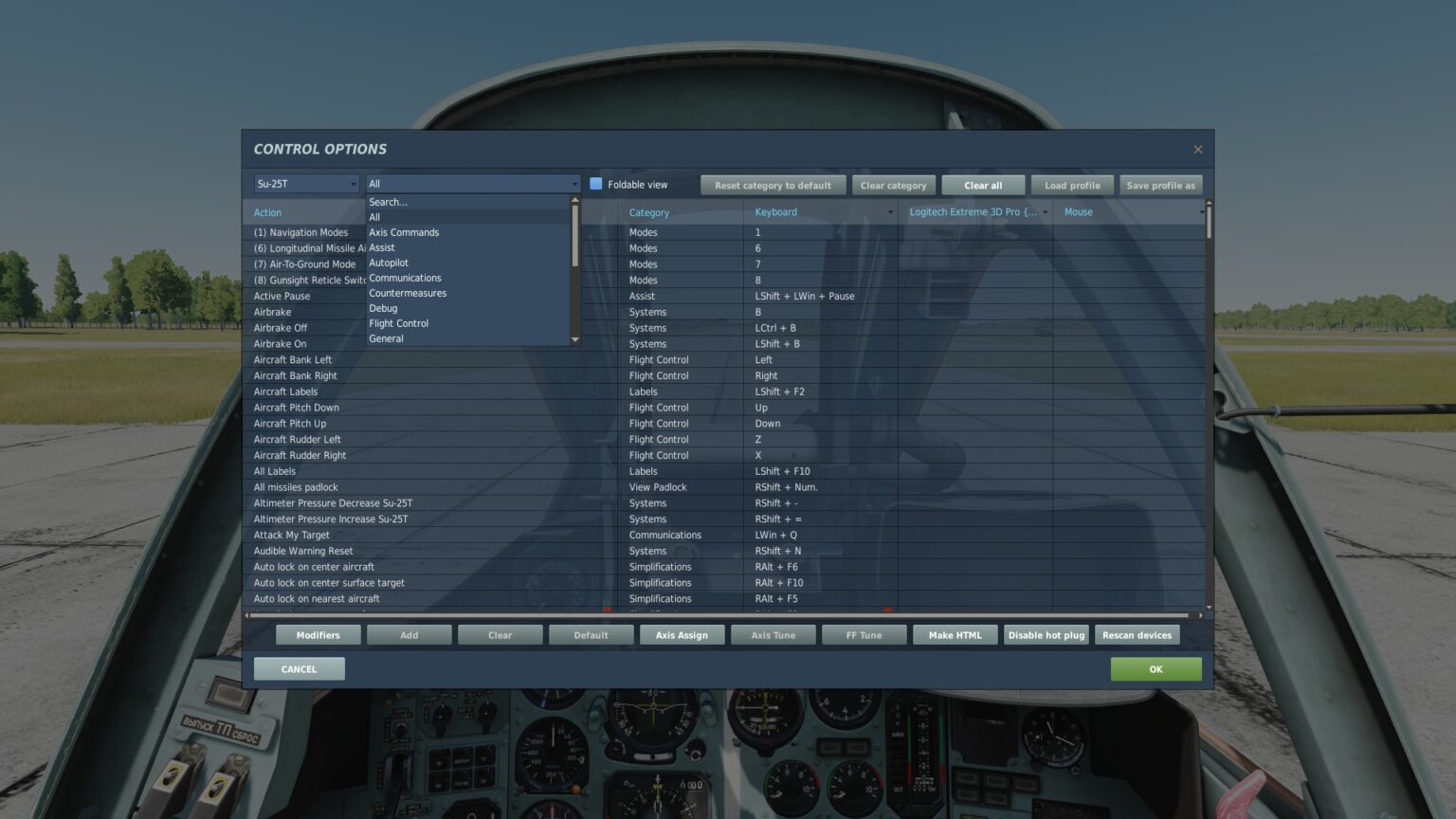Open the Su-25T aircraft selector

[x=303, y=183]
